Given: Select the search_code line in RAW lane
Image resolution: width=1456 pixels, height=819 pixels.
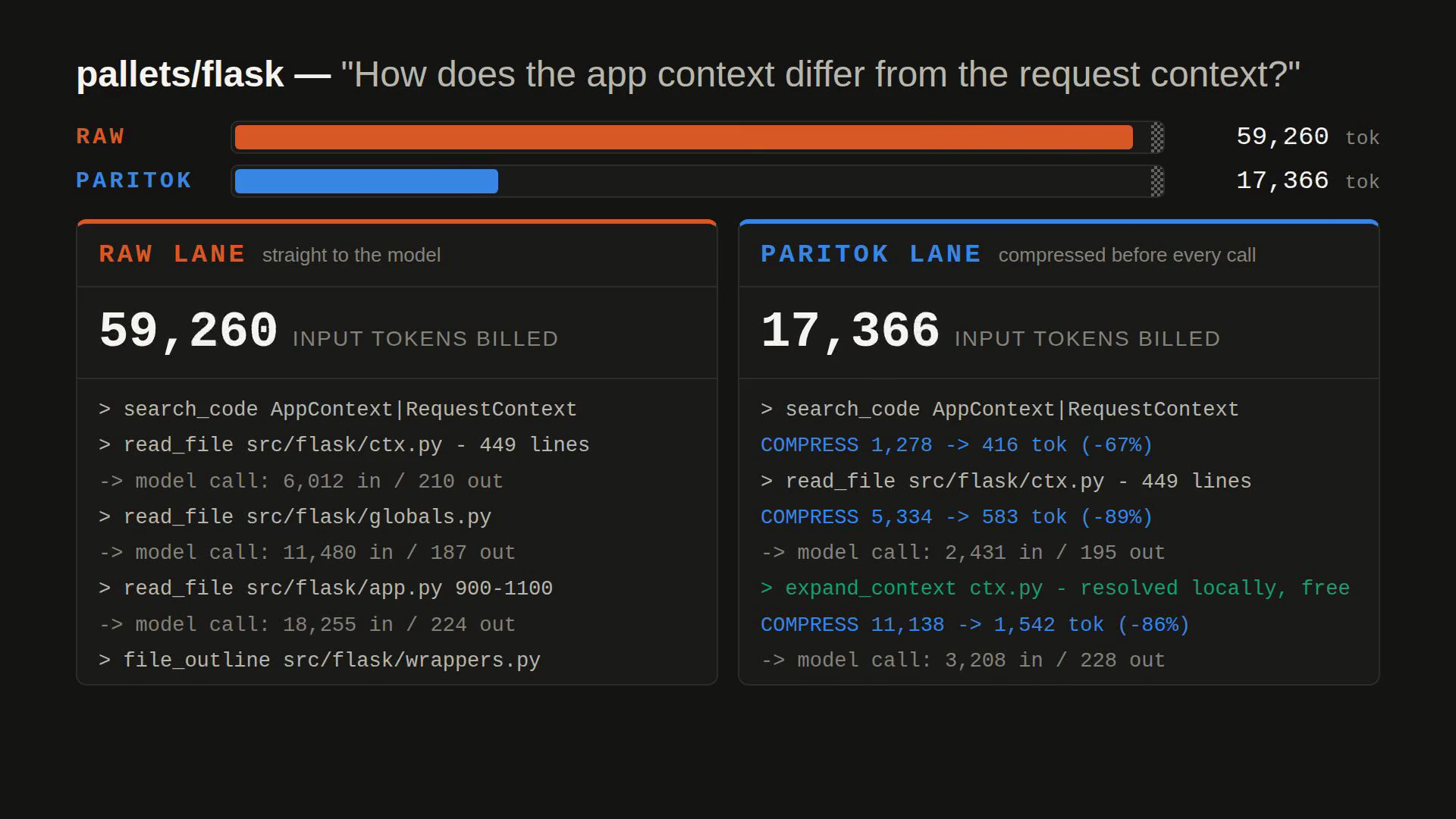Looking at the screenshot, I should pos(337,409).
